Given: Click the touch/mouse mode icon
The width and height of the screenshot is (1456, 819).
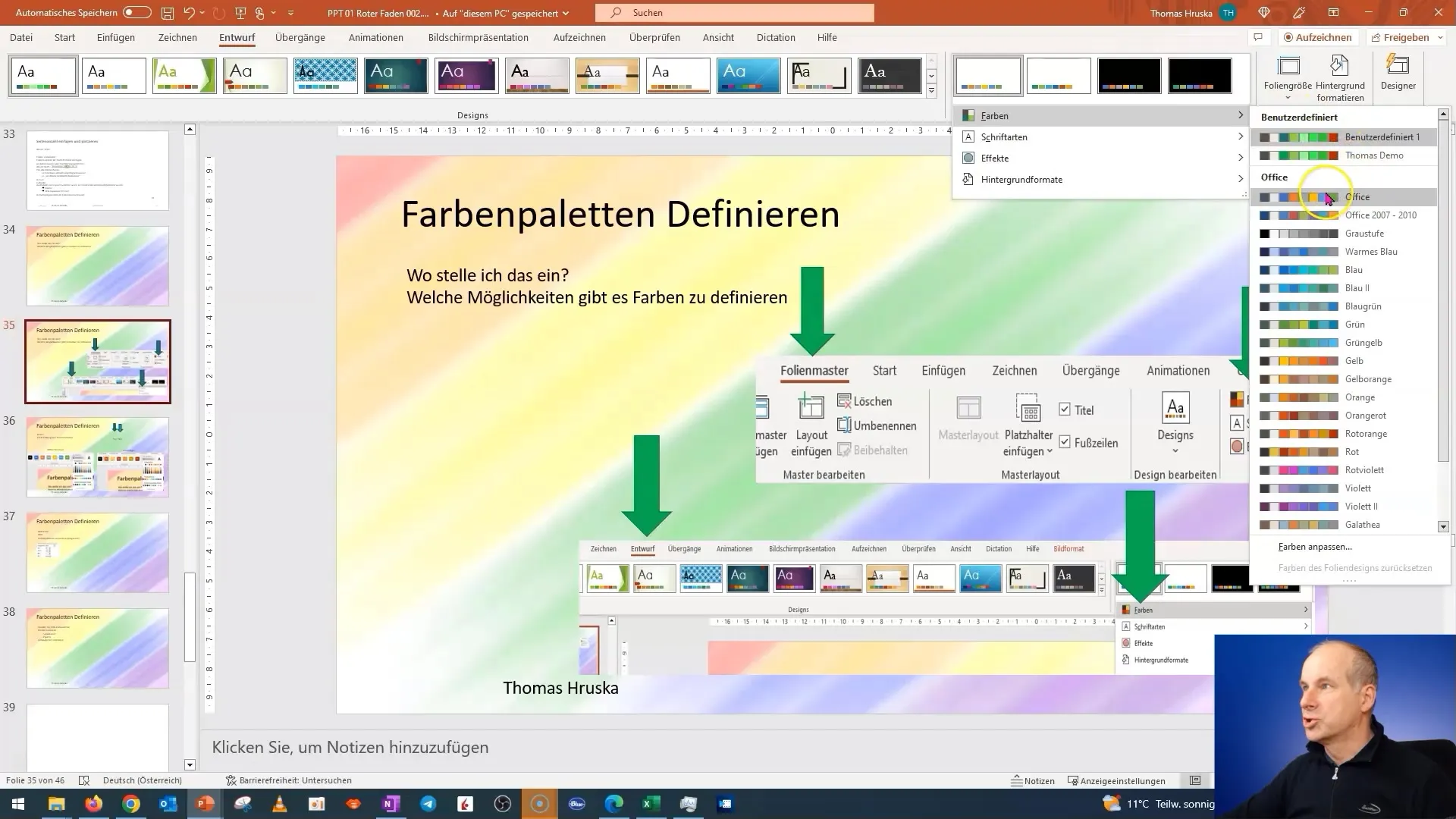Looking at the screenshot, I should 260,13.
